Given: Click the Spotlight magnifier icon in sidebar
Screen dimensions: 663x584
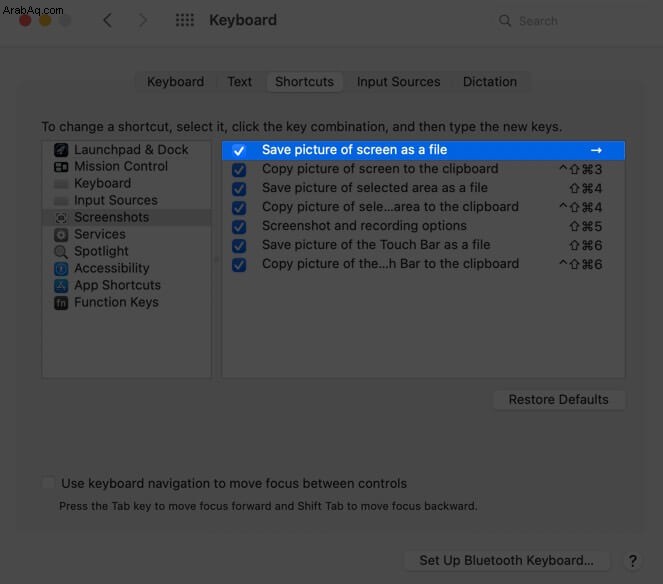Looking at the screenshot, I should coord(61,252).
